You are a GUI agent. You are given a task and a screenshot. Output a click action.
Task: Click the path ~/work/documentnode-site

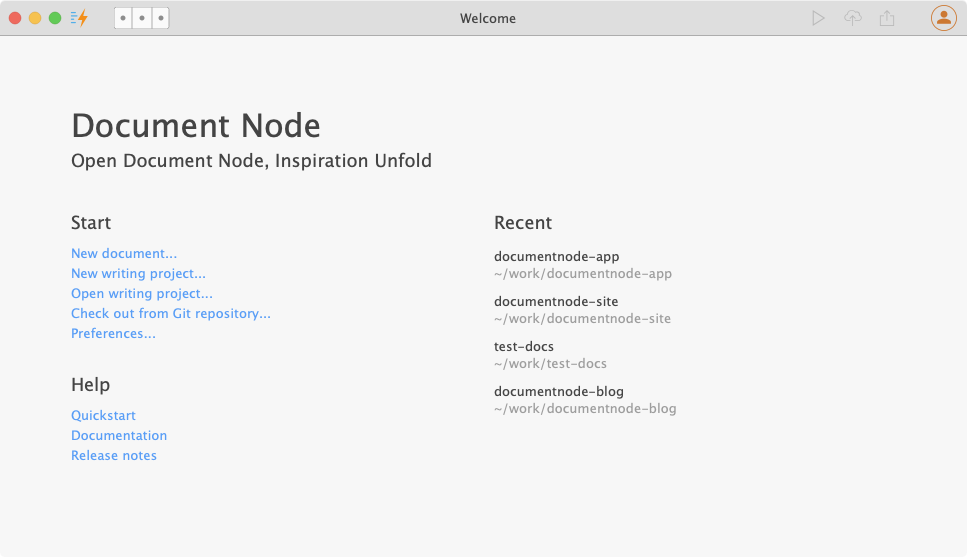point(582,319)
